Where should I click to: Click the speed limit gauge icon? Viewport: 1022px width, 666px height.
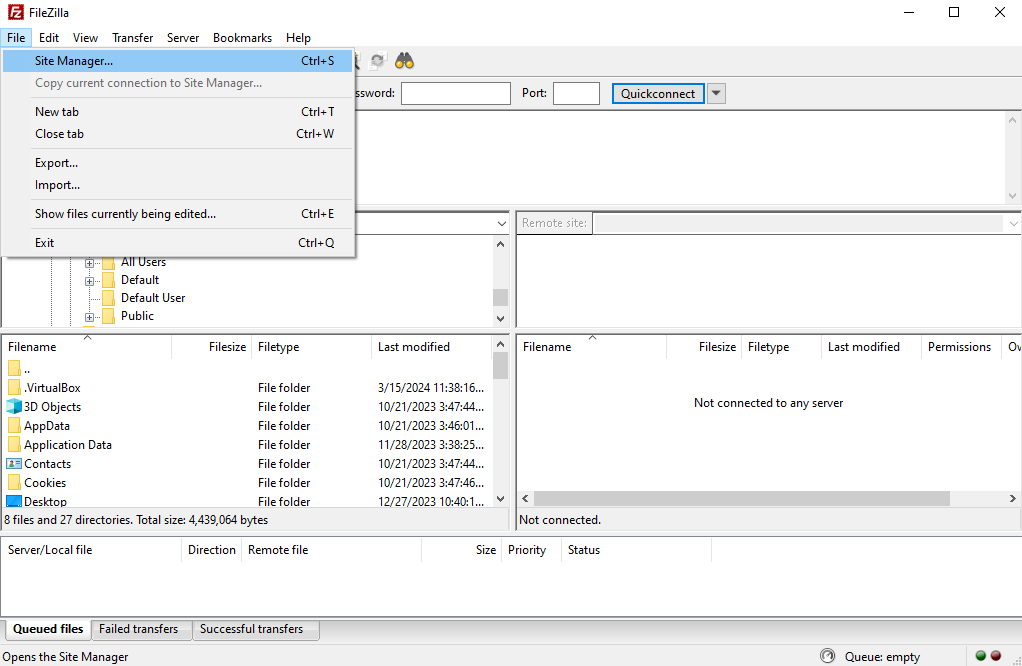827,656
